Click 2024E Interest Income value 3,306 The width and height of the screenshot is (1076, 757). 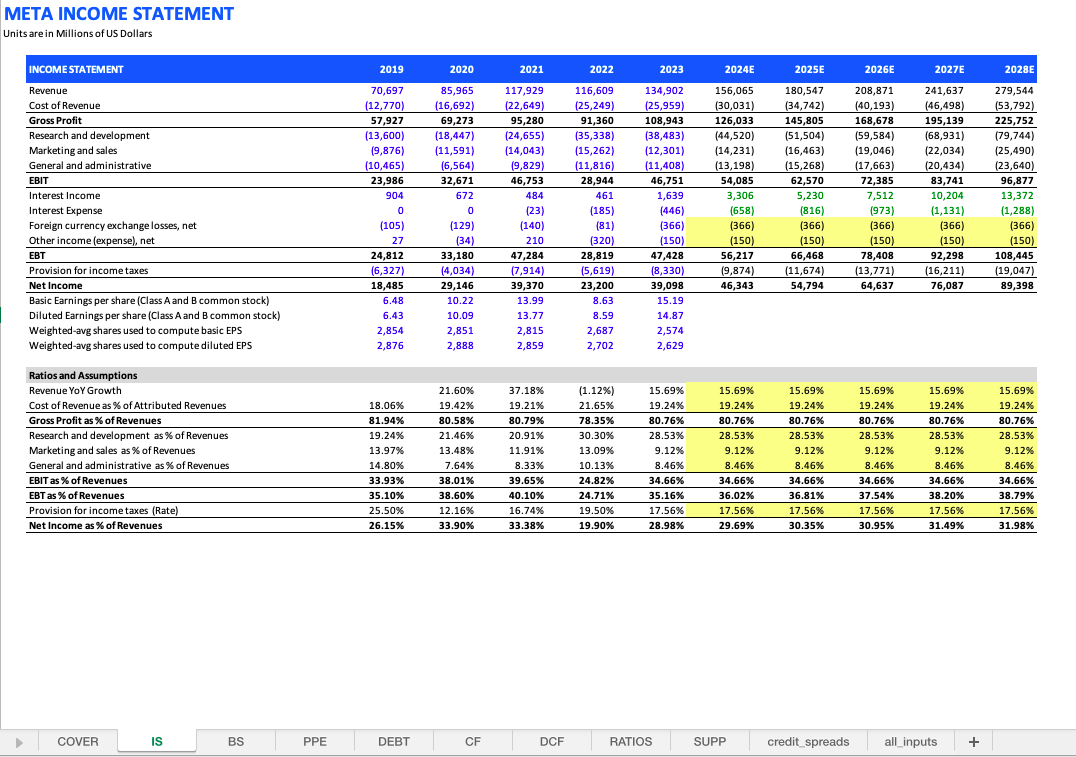740,196
